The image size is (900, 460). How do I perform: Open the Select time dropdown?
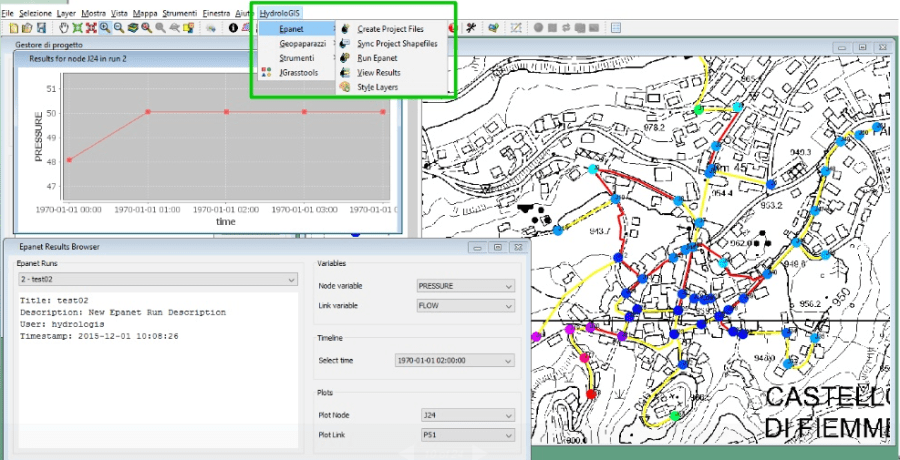pyautogui.click(x=455, y=361)
